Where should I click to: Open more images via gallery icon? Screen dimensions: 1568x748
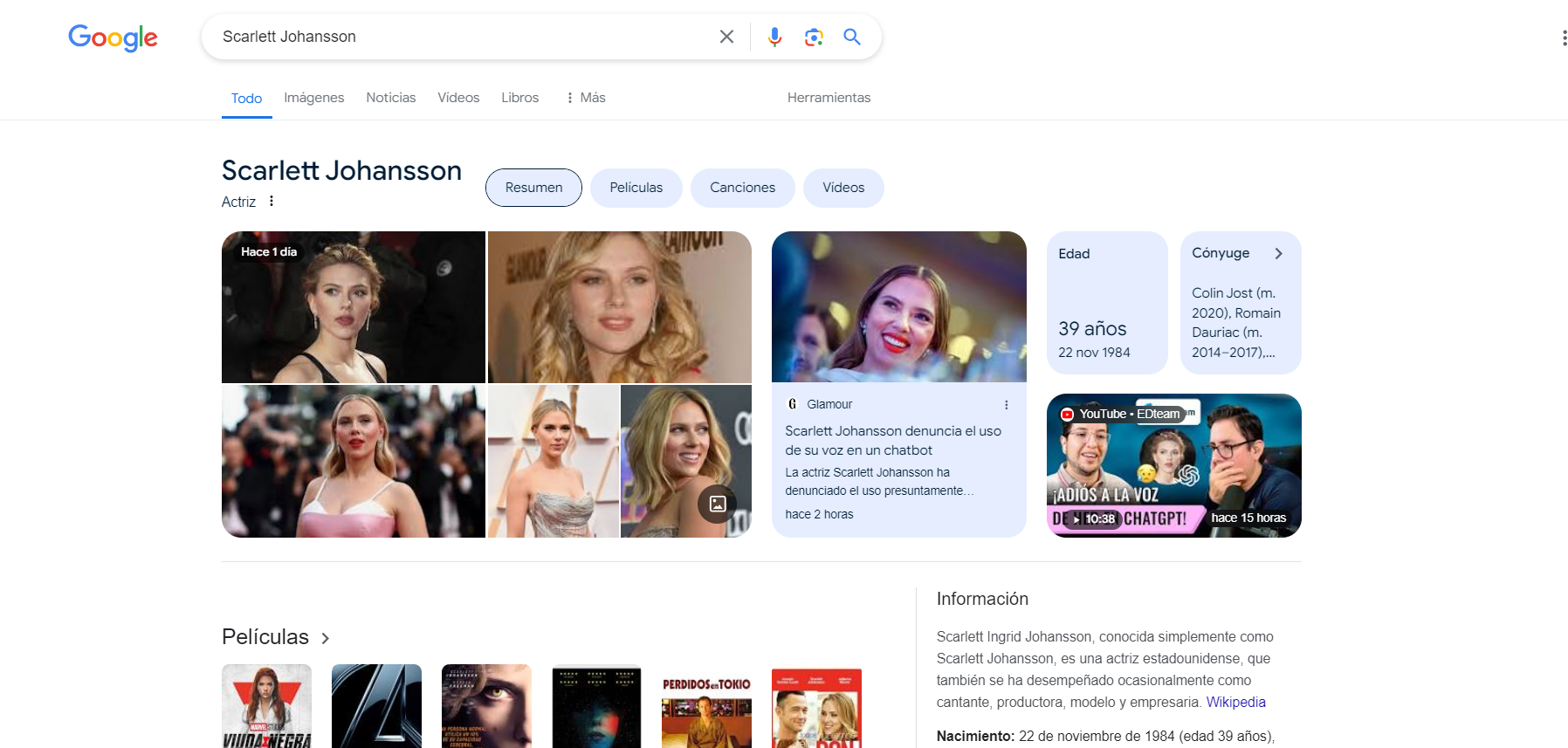coord(717,504)
